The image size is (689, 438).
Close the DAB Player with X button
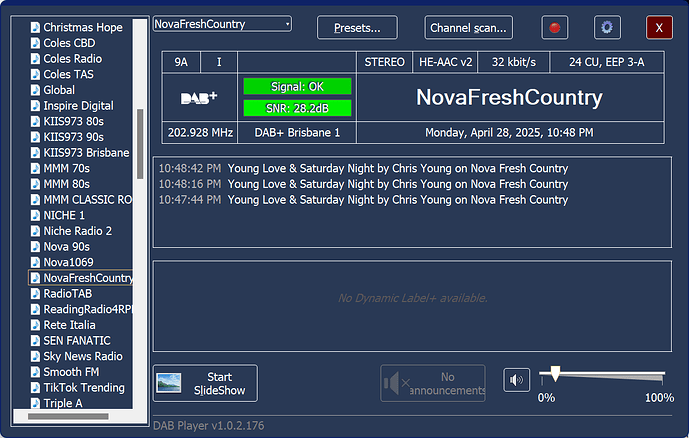pos(659,28)
